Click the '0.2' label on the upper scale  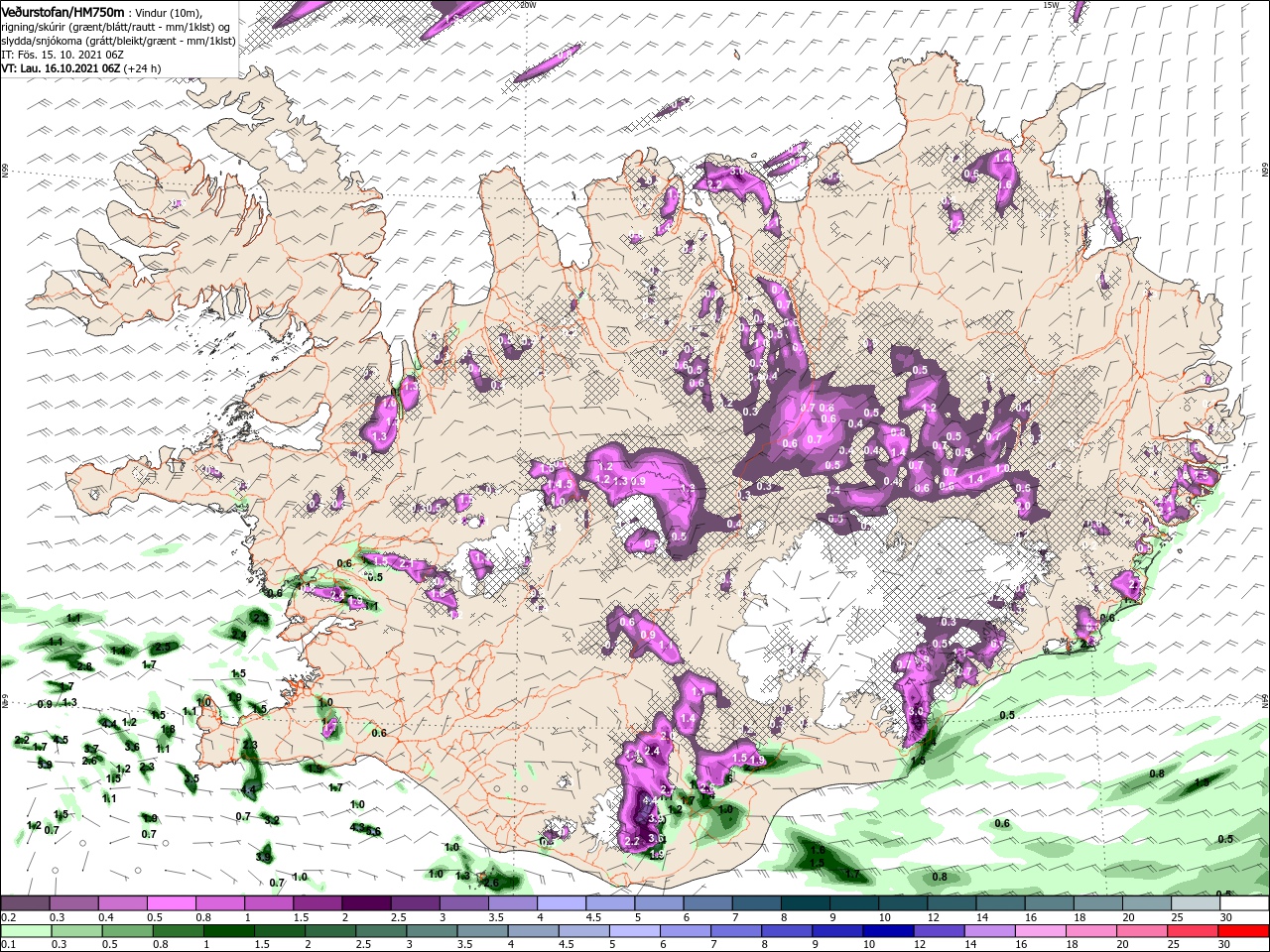coord(9,917)
